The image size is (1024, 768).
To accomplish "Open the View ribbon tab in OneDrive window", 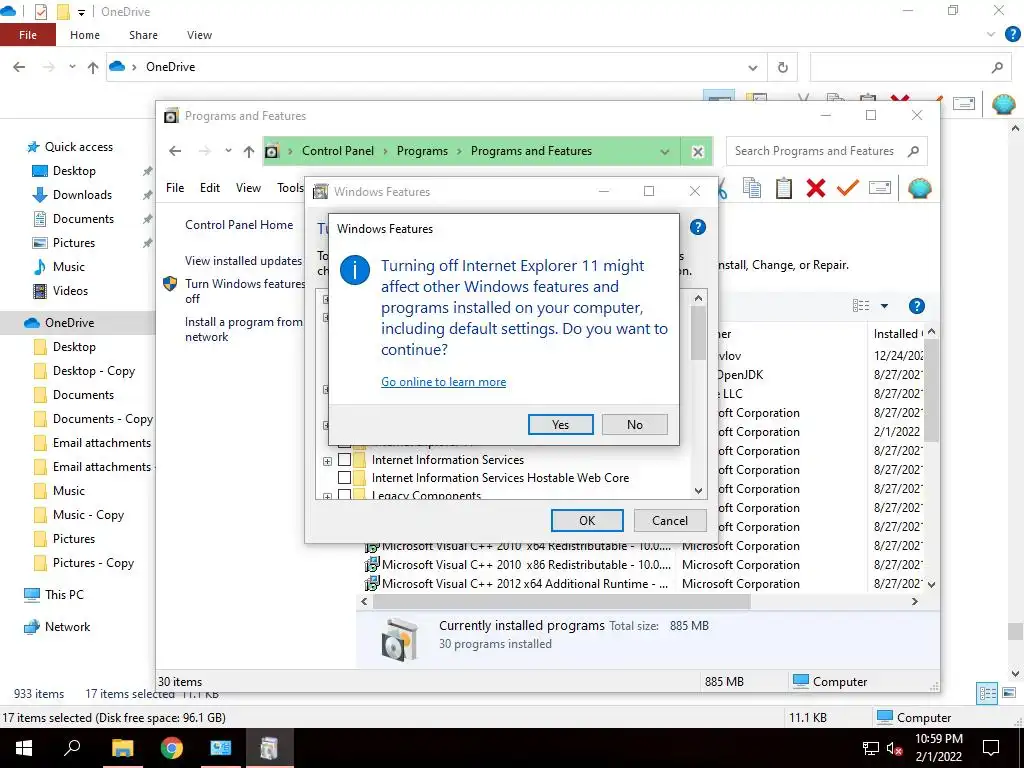I will coord(199,35).
